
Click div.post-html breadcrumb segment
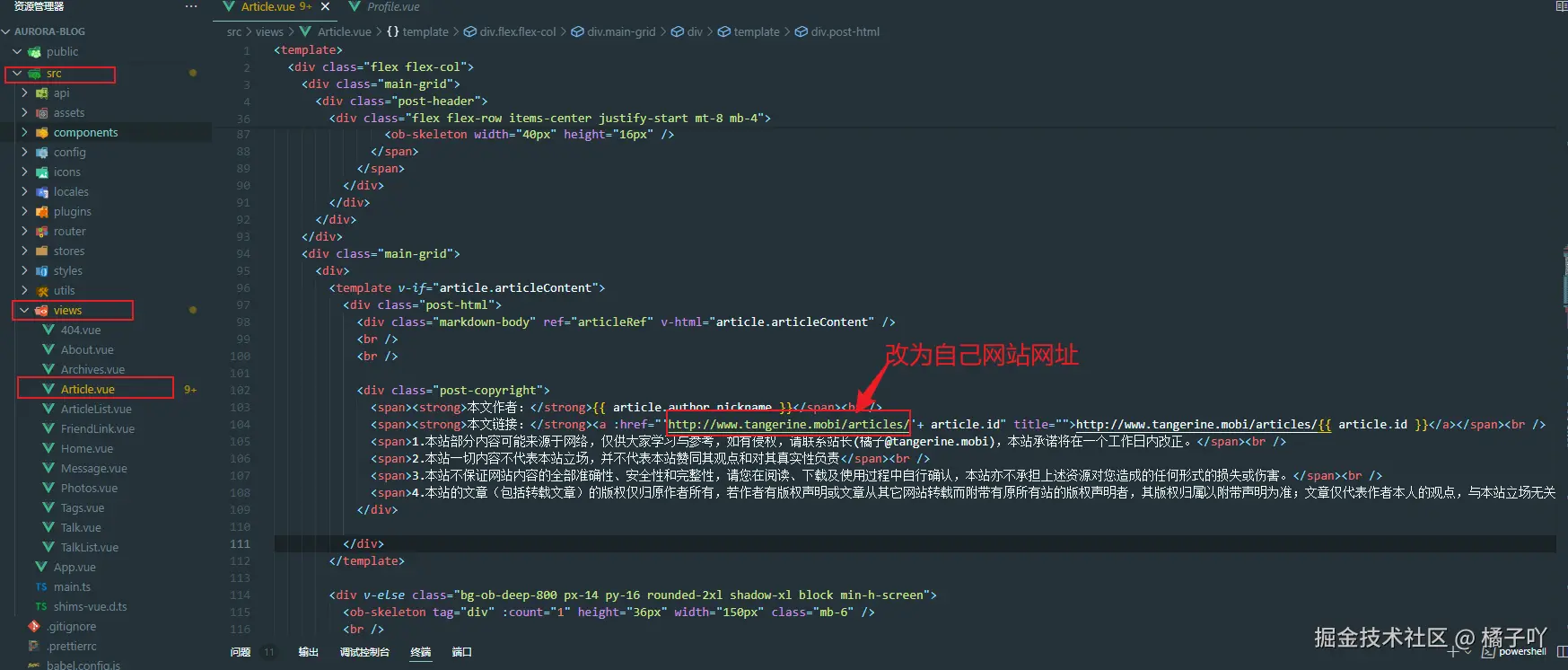pos(845,31)
